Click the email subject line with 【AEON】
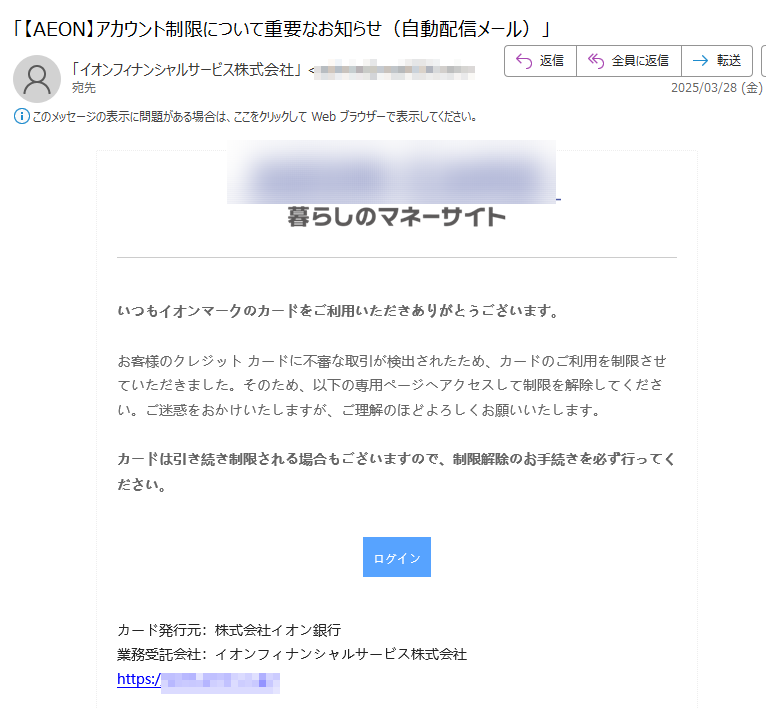This screenshot has height=709, width=766. 281,29
